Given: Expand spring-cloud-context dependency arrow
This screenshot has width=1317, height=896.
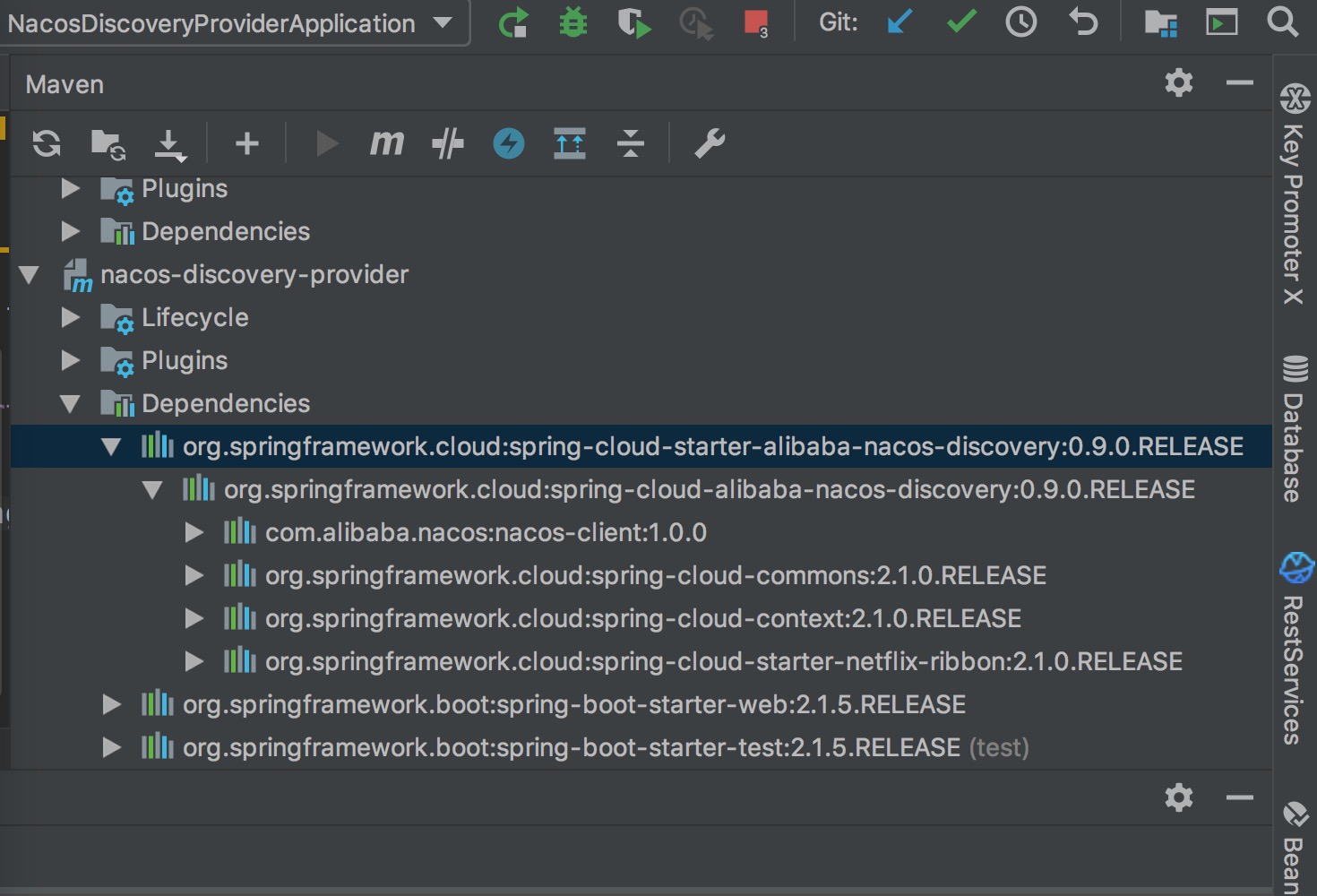Looking at the screenshot, I should [x=194, y=618].
